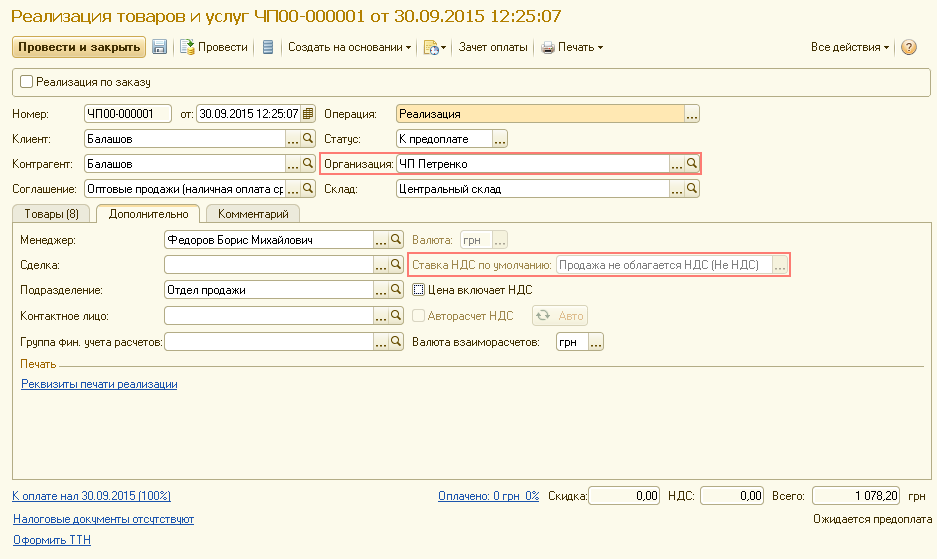Open Реквизиты печати реализации link

[99, 384]
